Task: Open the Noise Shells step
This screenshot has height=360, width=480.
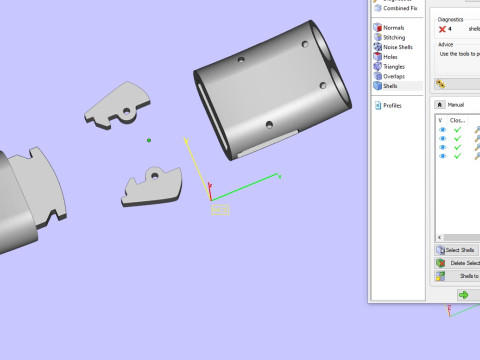Action: coord(393,47)
